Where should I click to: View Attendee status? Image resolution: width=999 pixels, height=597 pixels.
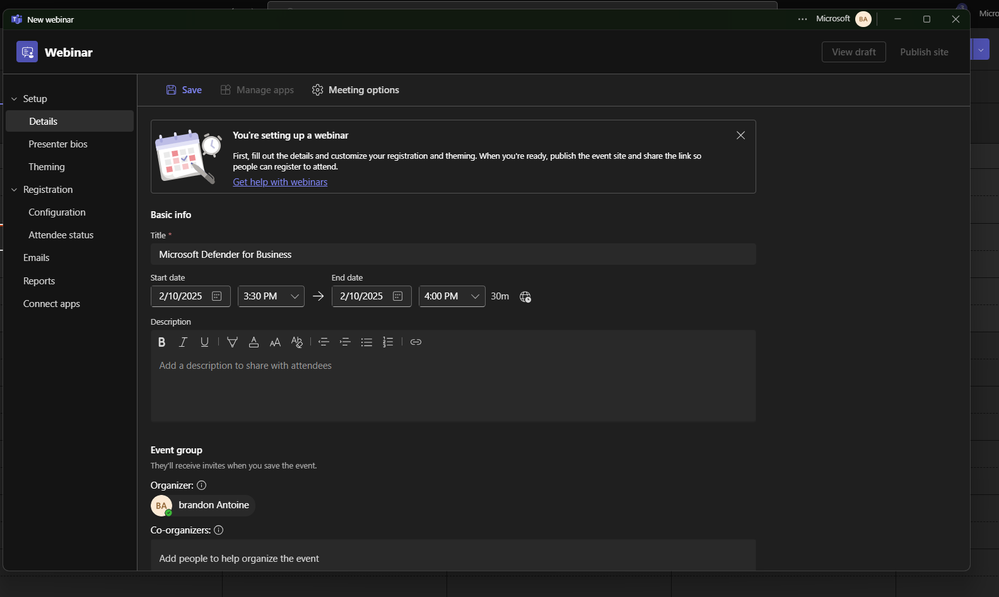61,235
